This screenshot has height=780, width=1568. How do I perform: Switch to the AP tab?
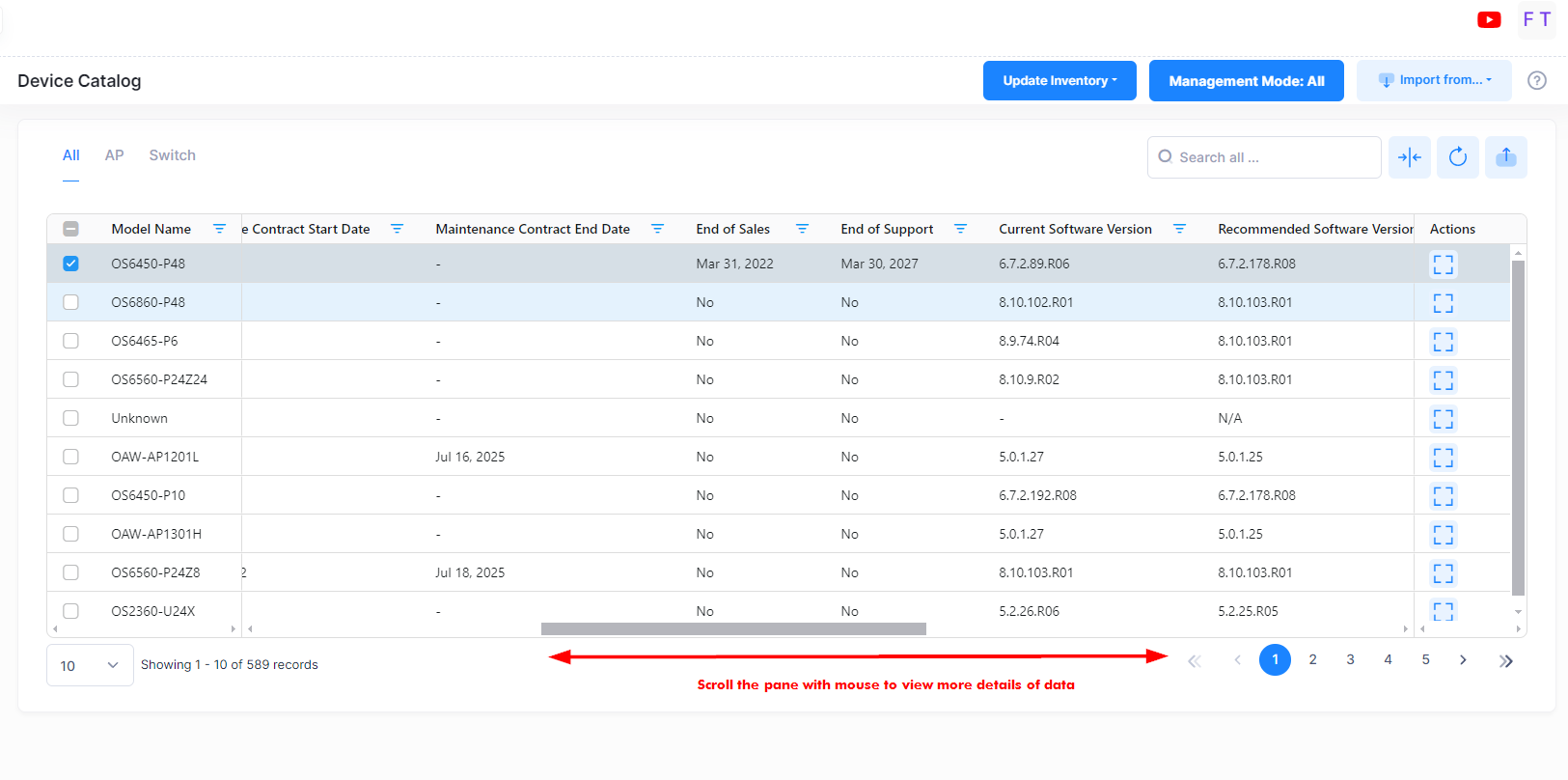tap(114, 155)
